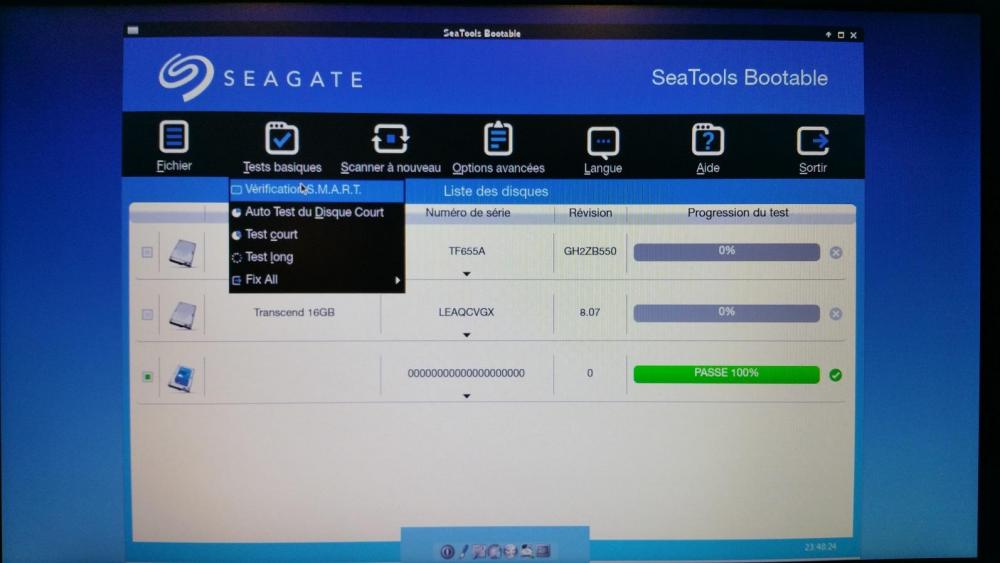Image resolution: width=1000 pixels, height=563 pixels.
Task: Click 0% progress bar for Transcend 16GB
Action: [x=726, y=313]
